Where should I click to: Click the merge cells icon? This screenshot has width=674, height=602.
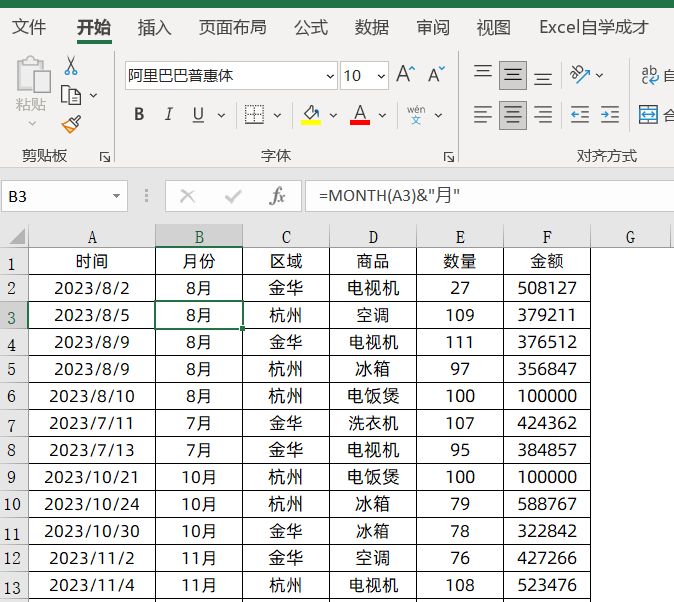648,114
